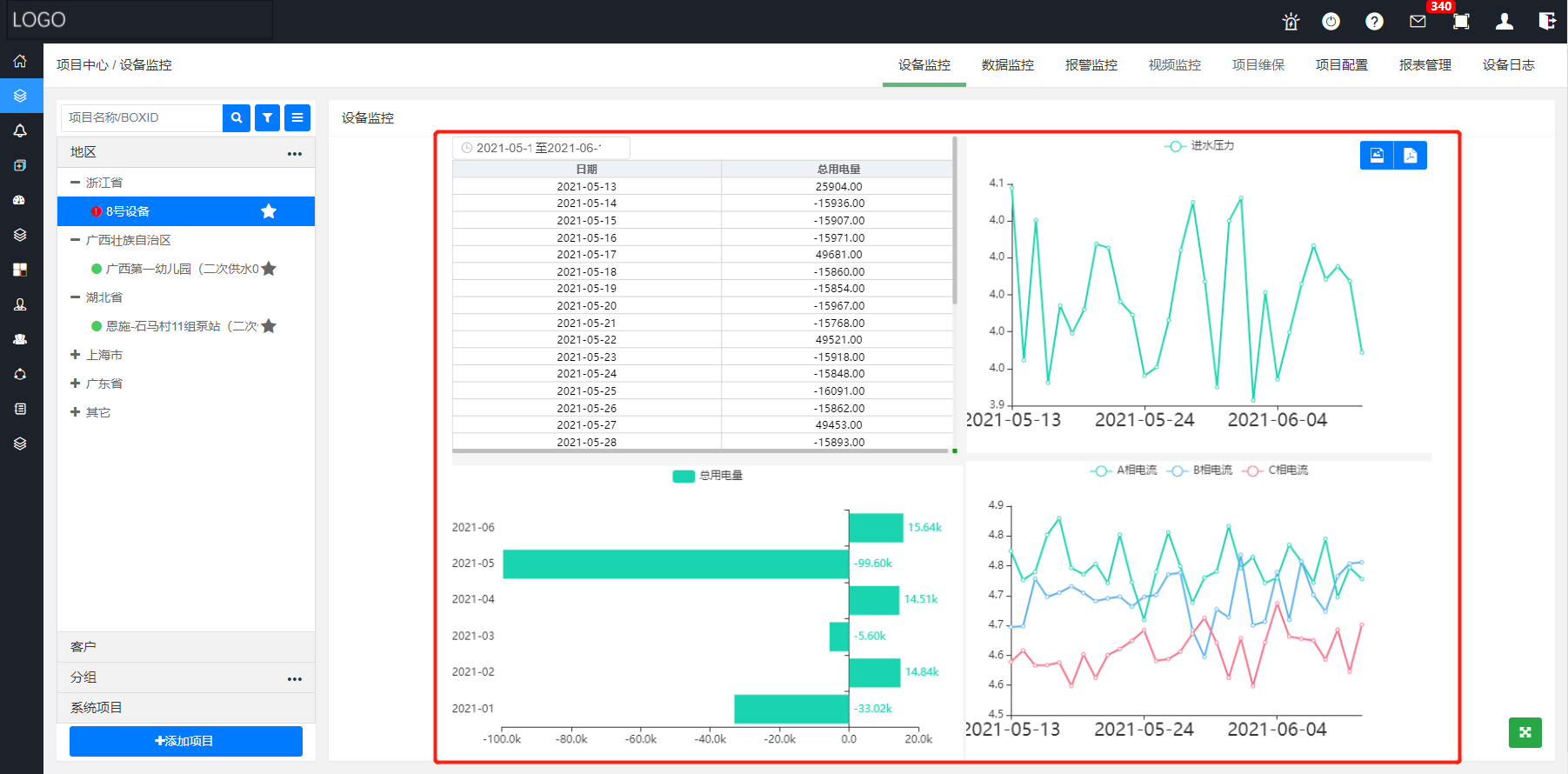Image resolution: width=1568 pixels, height=774 pixels.
Task: Collapse the 广西壮族自治区 tree node
Action: click(75, 240)
